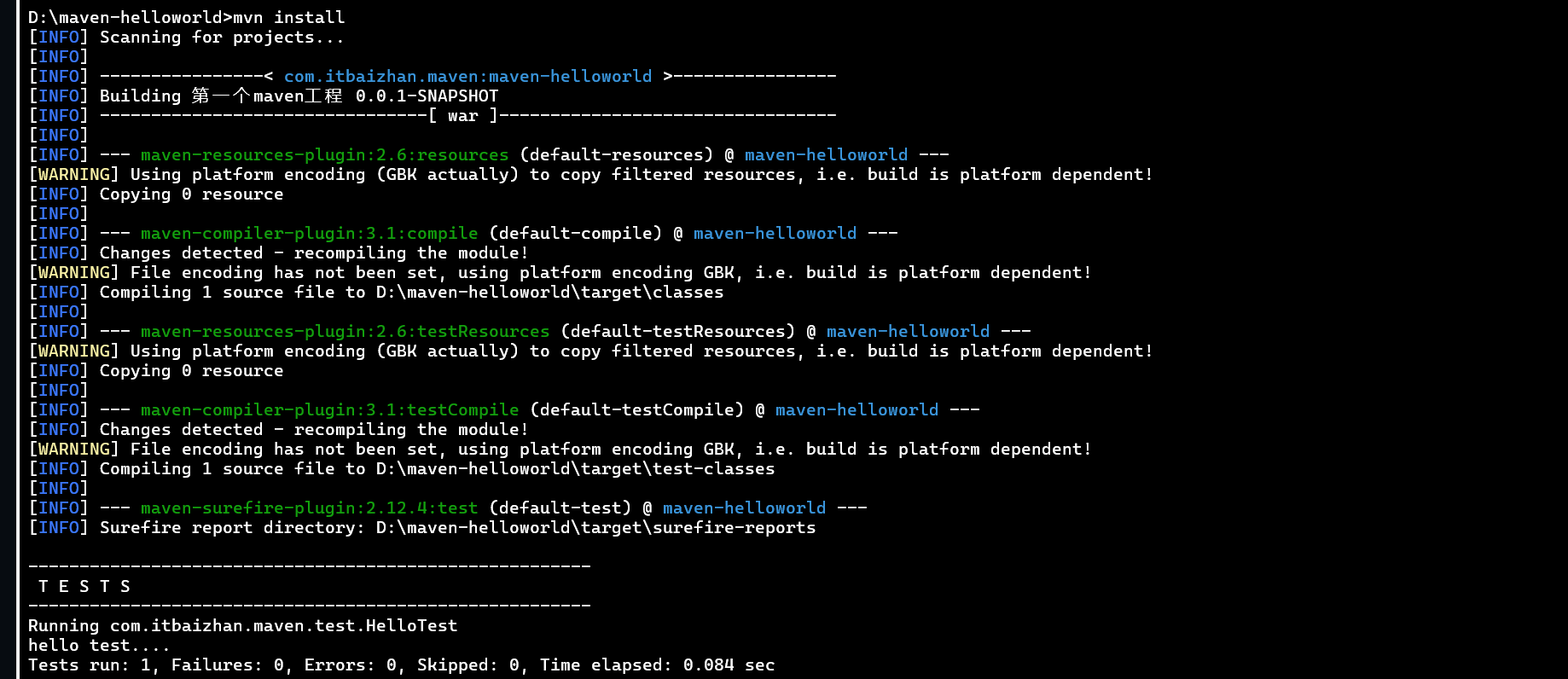Click the "T E S T S" header
This screenshot has width=1568, height=679.
tap(84, 586)
